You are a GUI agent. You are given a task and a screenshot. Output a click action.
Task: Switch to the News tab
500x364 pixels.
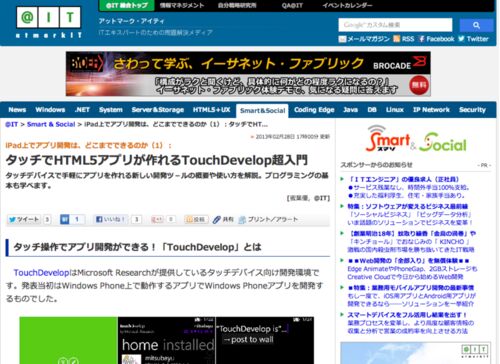coord(17,110)
